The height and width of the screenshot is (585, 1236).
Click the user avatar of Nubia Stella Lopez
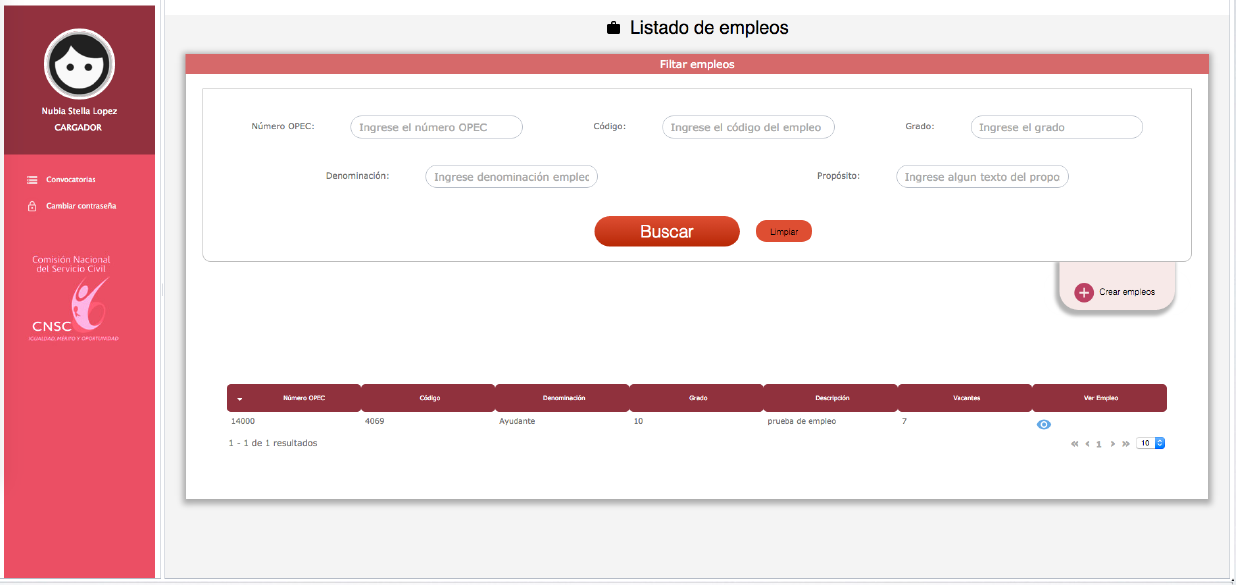click(79, 63)
